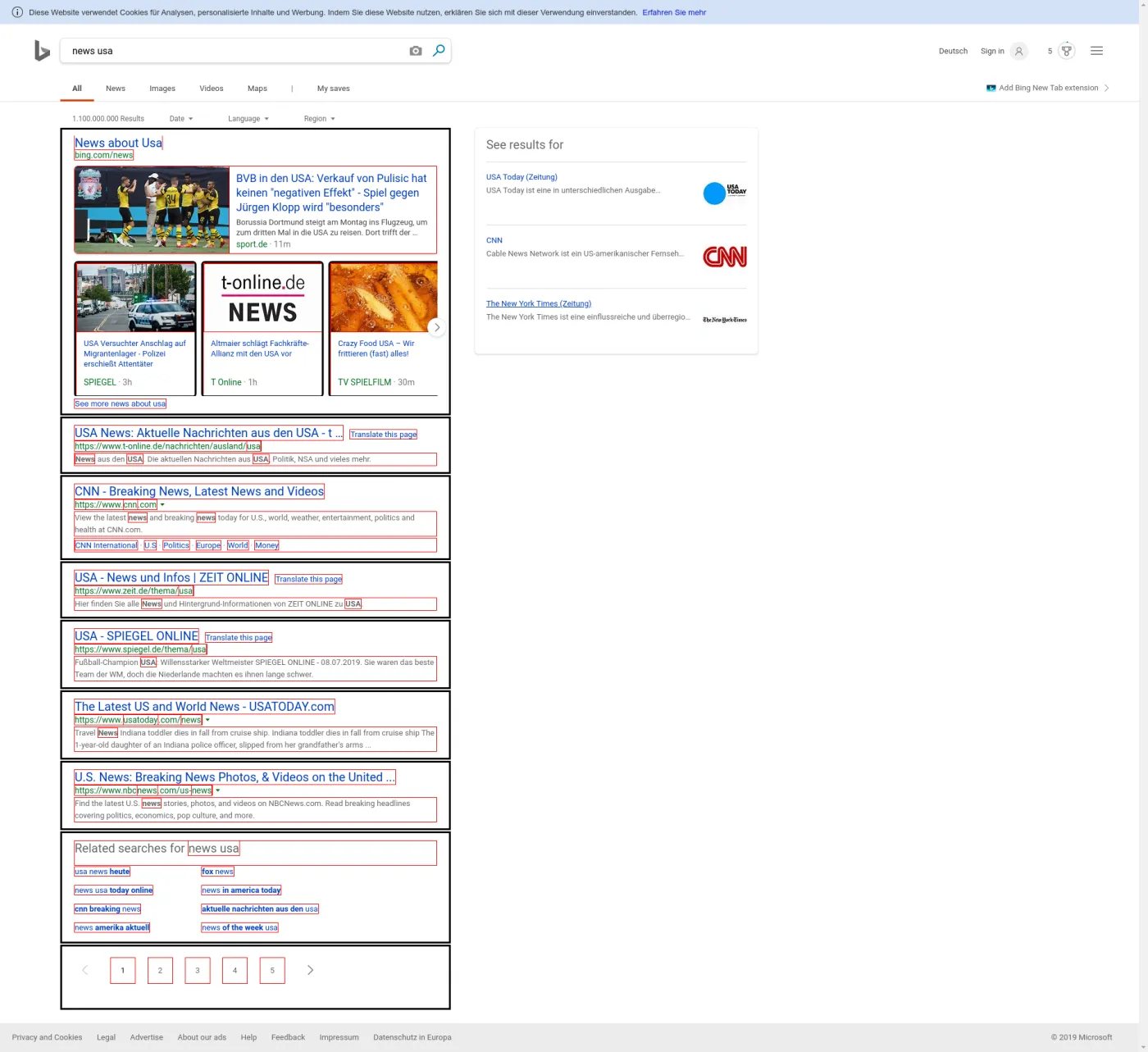Go to next results page arrow
1148x1052 pixels.
(x=310, y=970)
